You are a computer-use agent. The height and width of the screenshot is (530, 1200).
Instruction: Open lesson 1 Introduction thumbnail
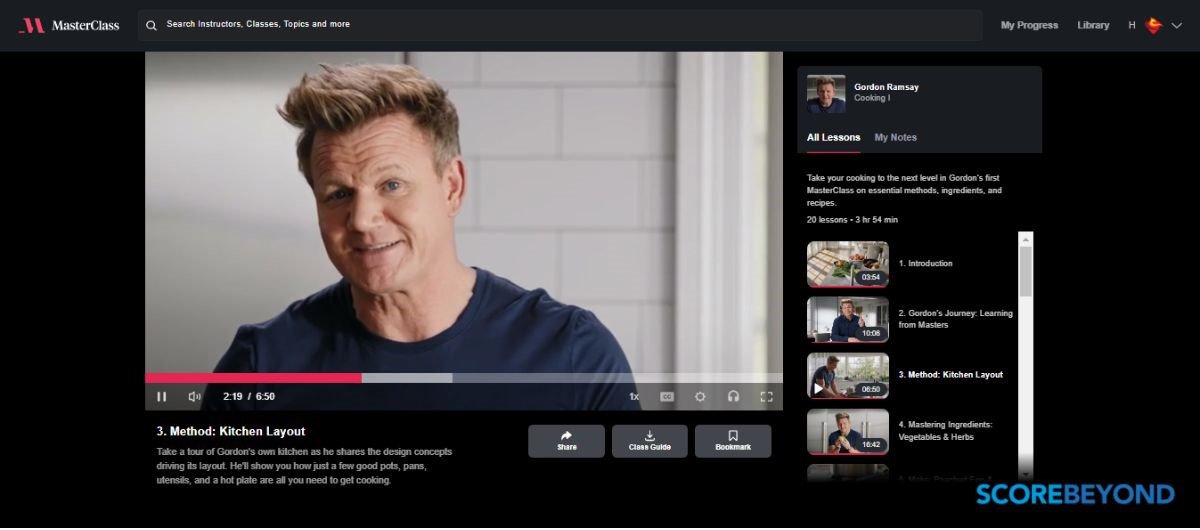[848, 264]
